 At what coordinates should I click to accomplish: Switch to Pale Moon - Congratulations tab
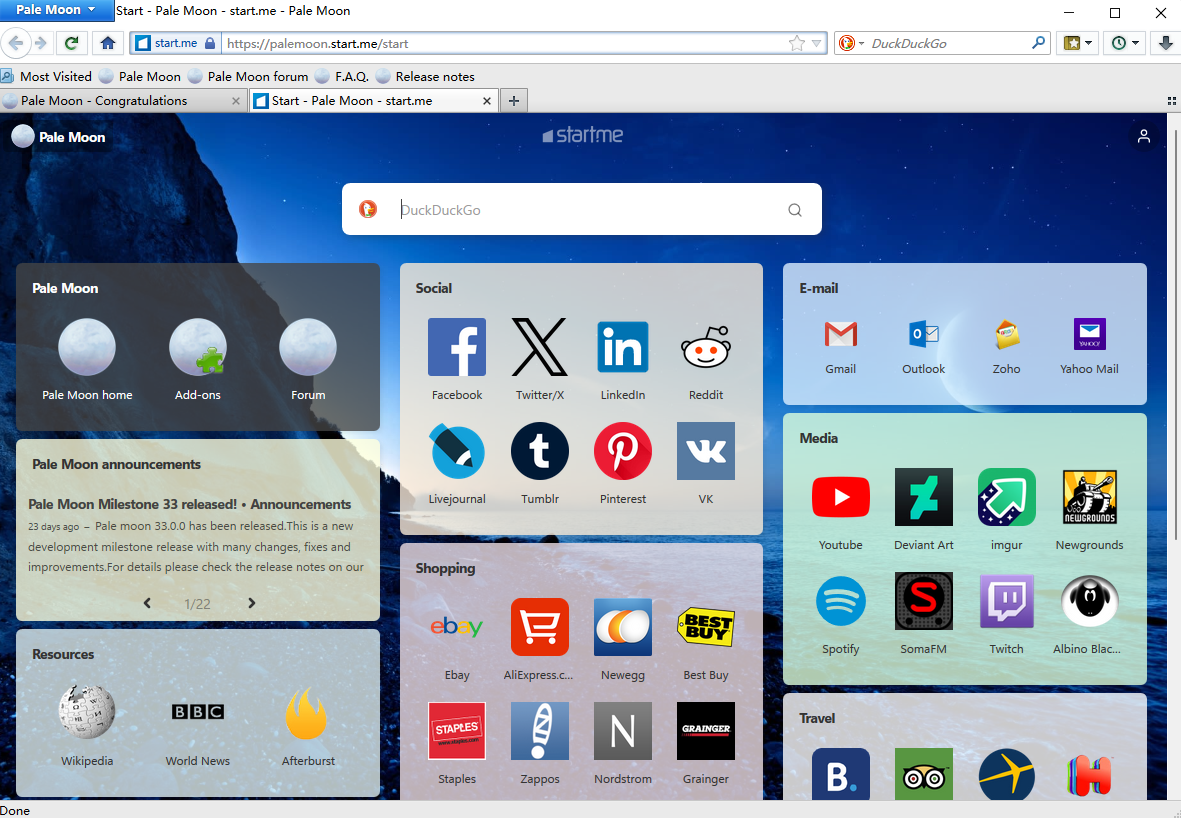123,100
